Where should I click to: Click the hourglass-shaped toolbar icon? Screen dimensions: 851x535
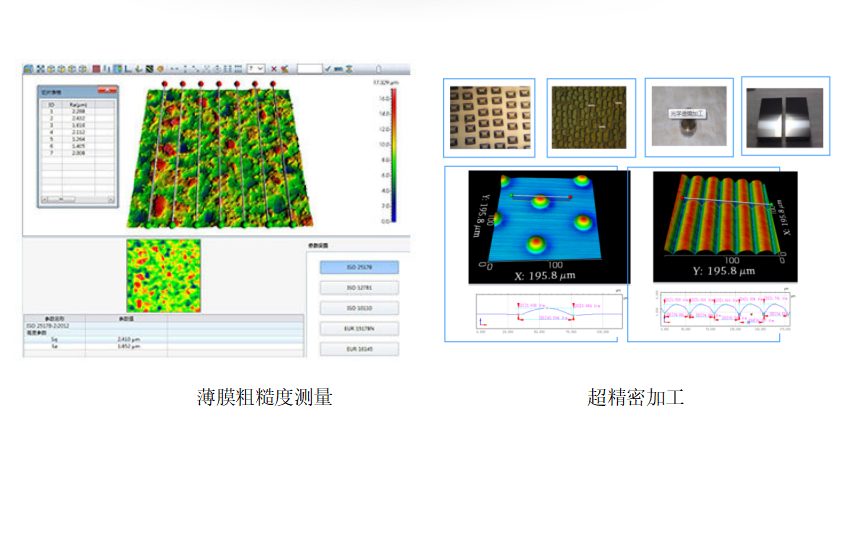pyautogui.click(x=349, y=69)
